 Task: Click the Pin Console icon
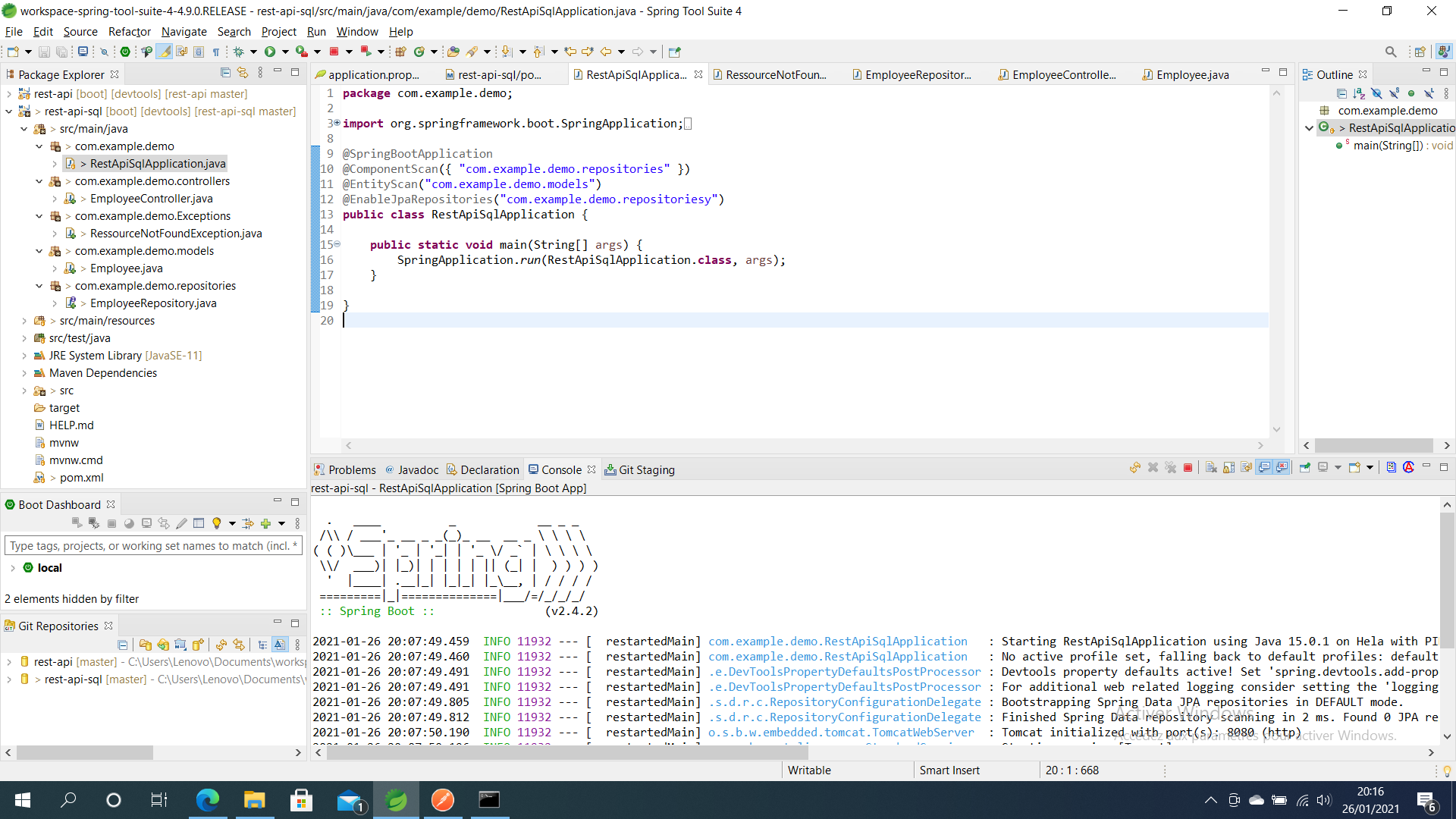point(1305,467)
